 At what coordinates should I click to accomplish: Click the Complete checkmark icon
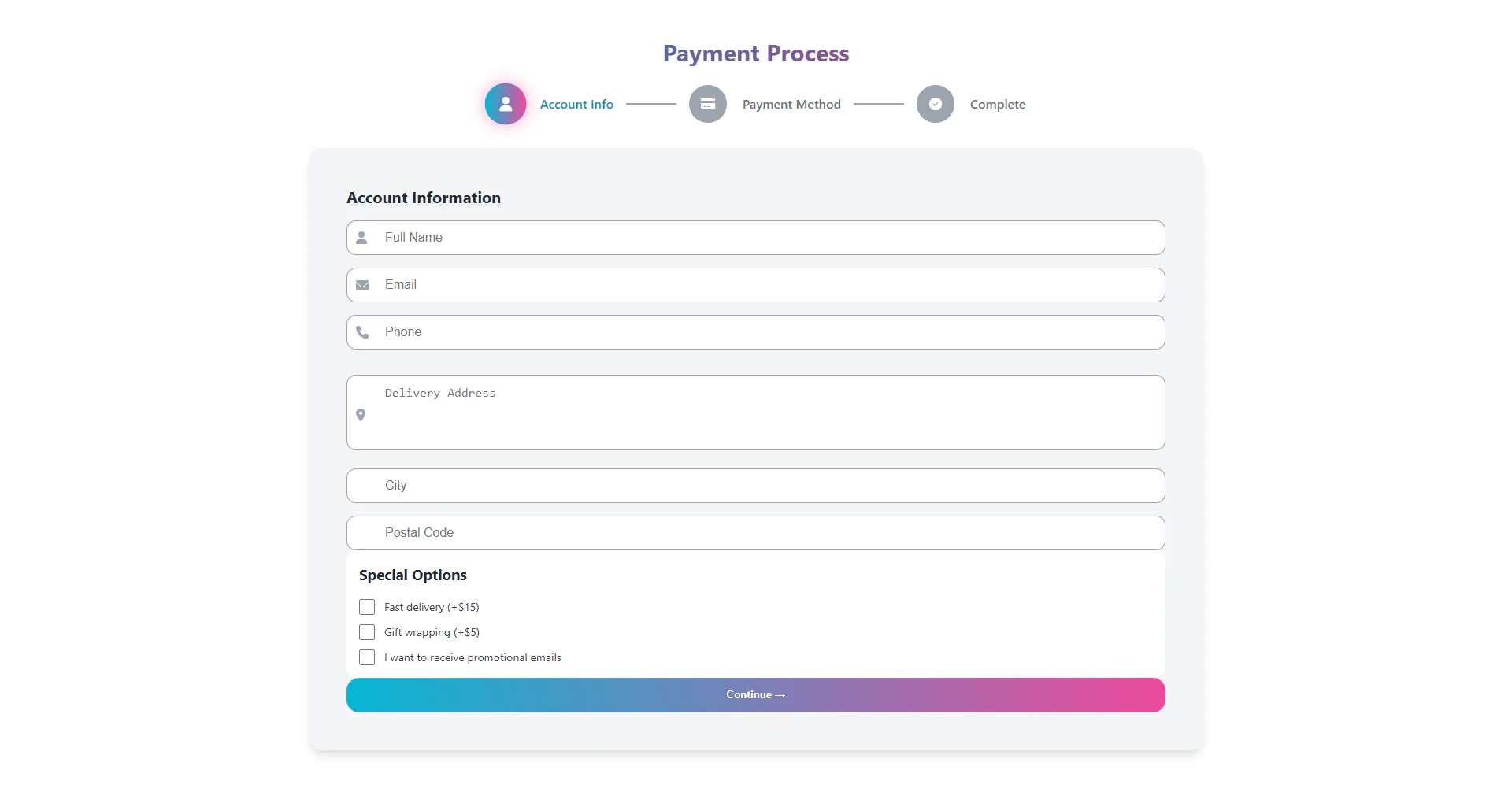coord(935,103)
